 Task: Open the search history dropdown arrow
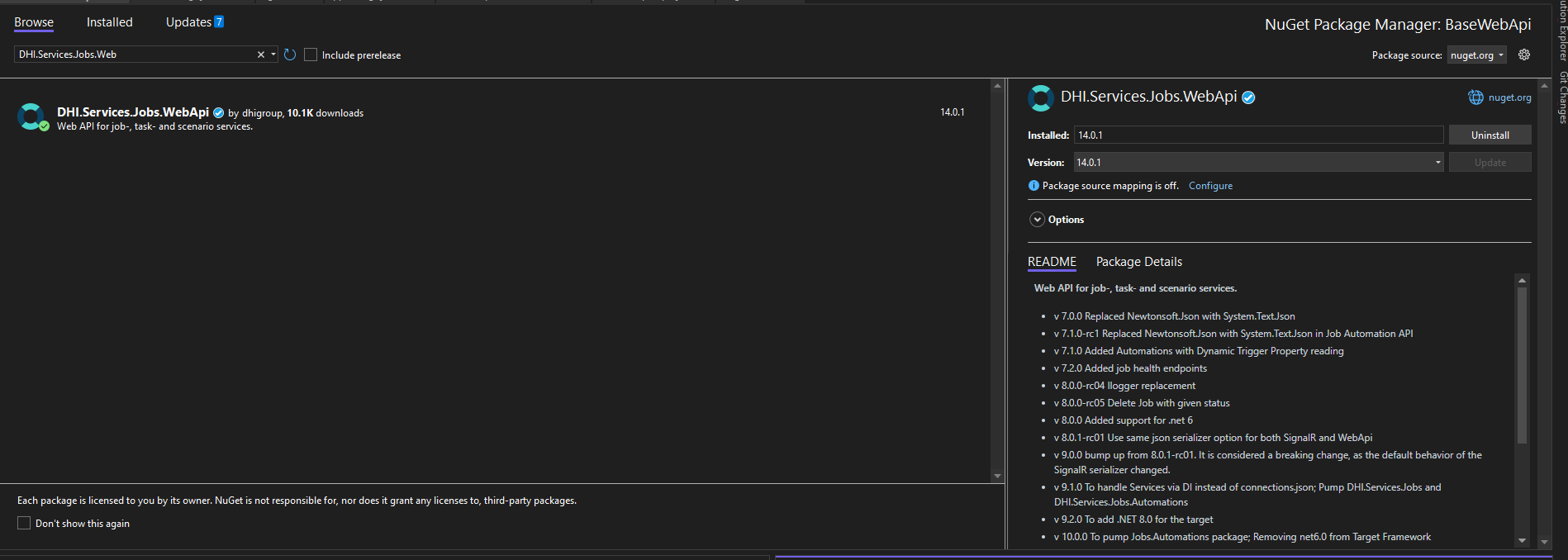pyautogui.click(x=273, y=55)
